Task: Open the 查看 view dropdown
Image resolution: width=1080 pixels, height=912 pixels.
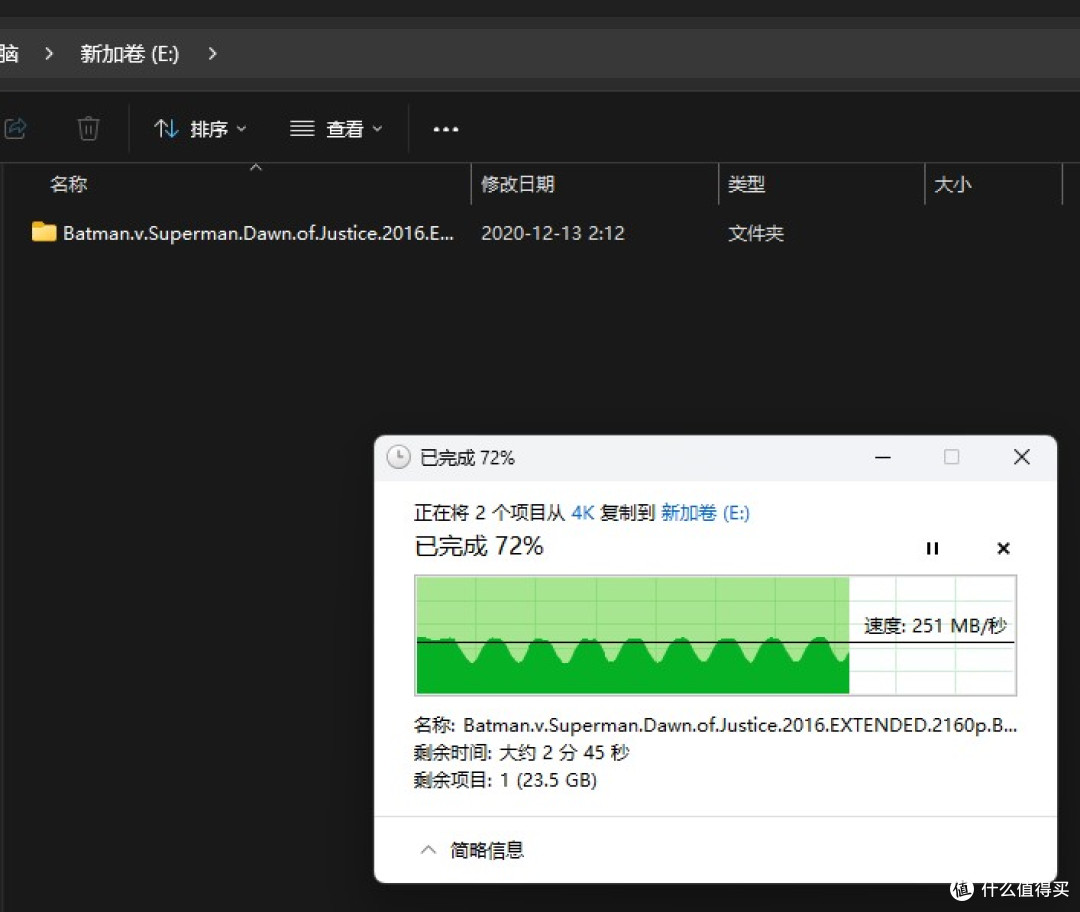Action: (336, 129)
